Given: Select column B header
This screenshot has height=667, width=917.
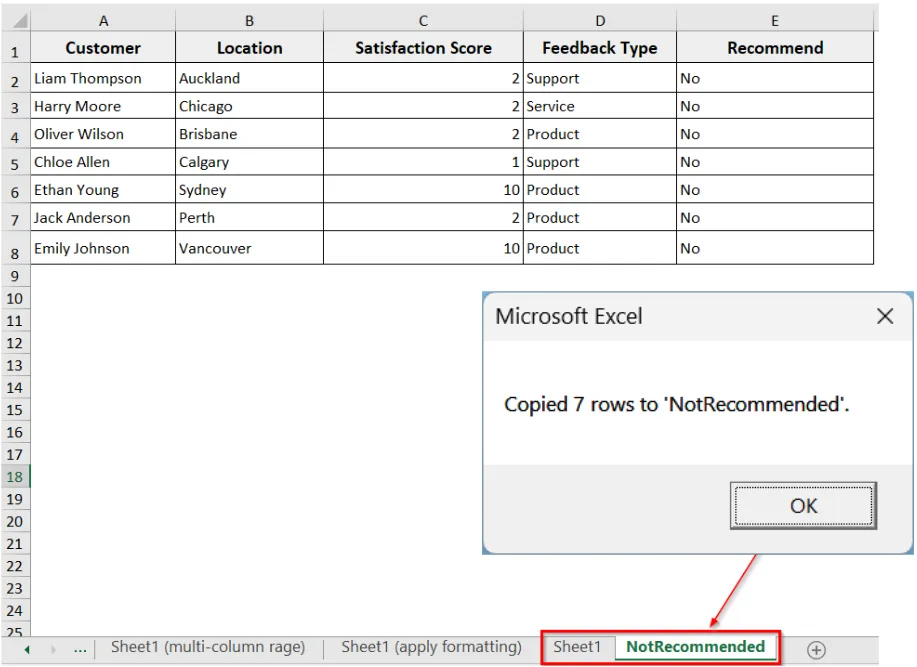Looking at the screenshot, I should point(249,21).
